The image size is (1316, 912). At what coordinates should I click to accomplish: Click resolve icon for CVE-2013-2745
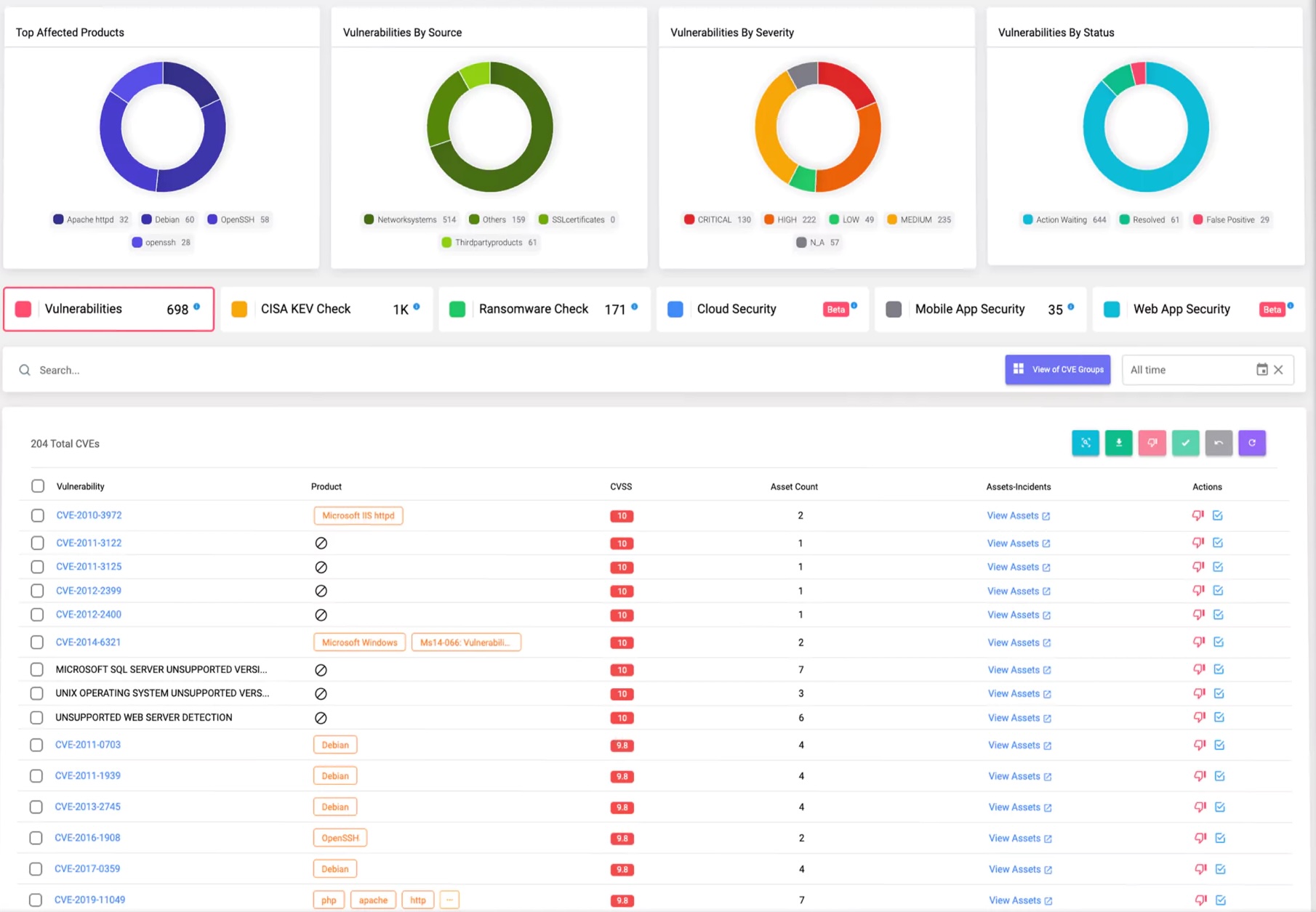point(1220,807)
